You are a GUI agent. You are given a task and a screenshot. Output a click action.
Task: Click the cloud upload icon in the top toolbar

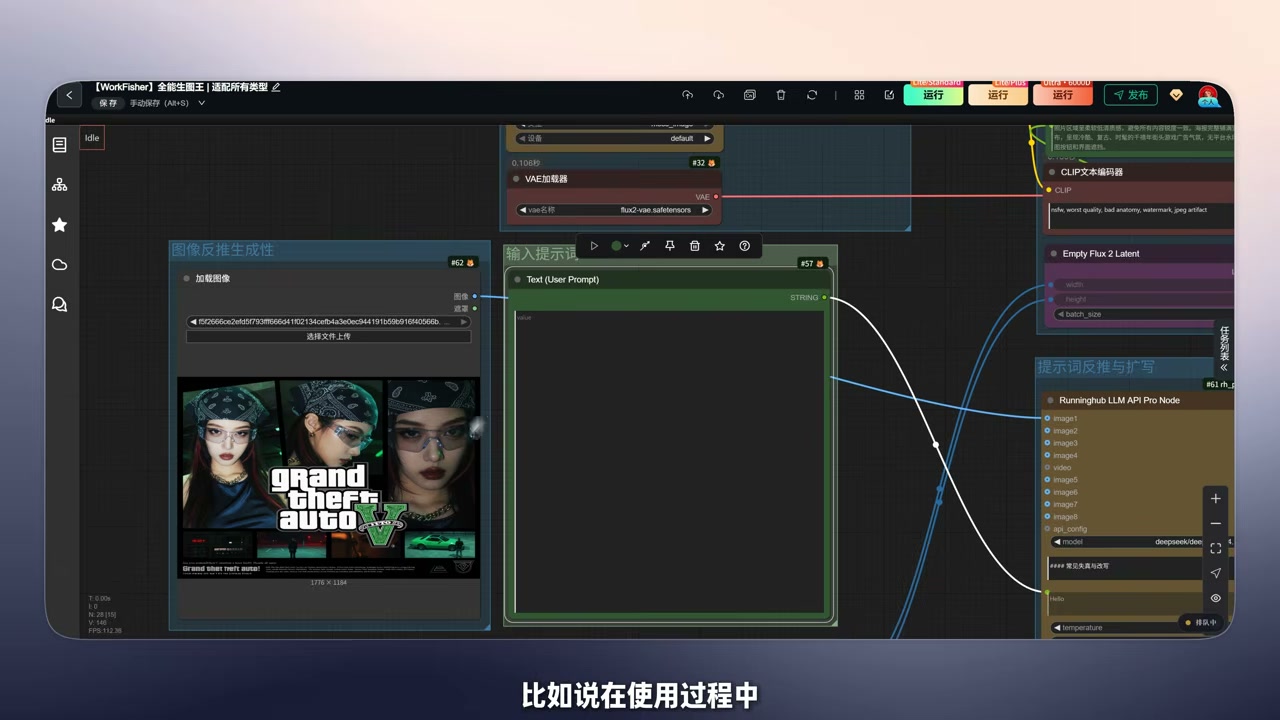[x=687, y=95]
